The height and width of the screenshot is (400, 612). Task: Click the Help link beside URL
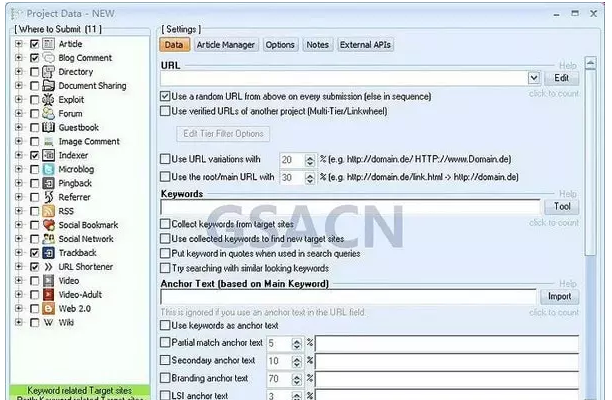[x=568, y=66]
